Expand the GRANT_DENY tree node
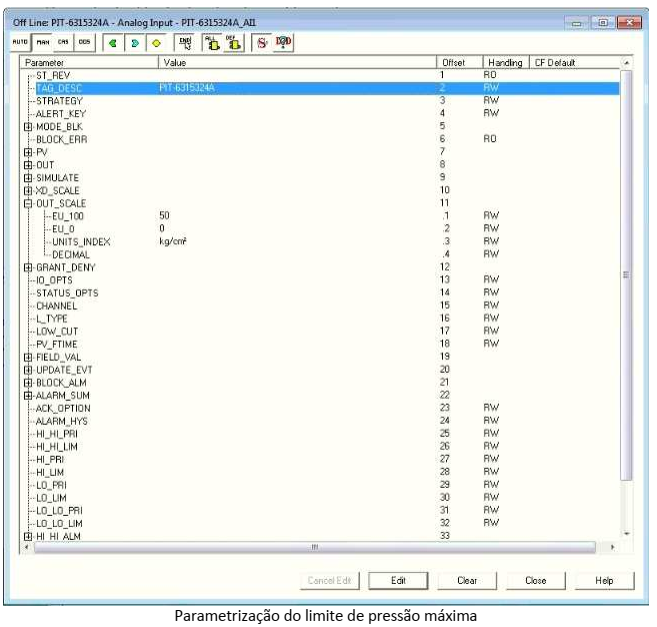The image size is (657, 627). point(28,267)
